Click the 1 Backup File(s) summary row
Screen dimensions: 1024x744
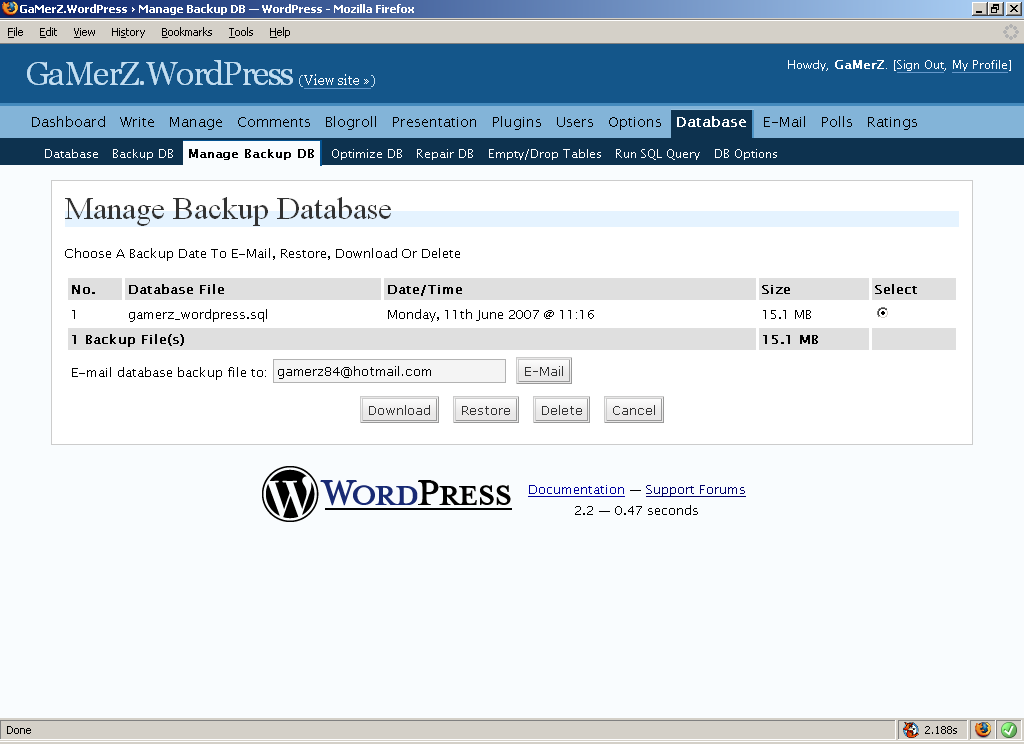coord(411,339)
